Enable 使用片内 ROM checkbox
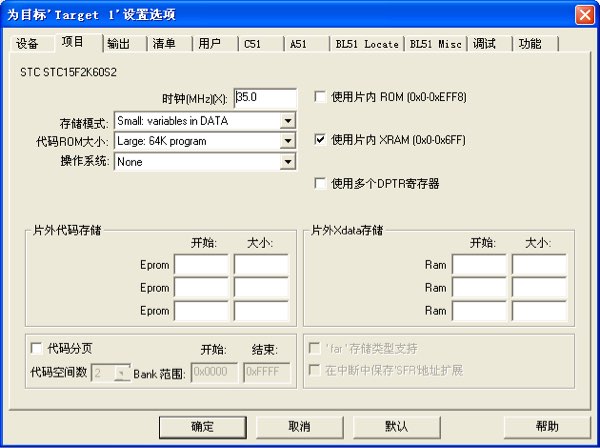Image resolution: width=600 pixels, height=448 pixels. [x=320, y=97]
